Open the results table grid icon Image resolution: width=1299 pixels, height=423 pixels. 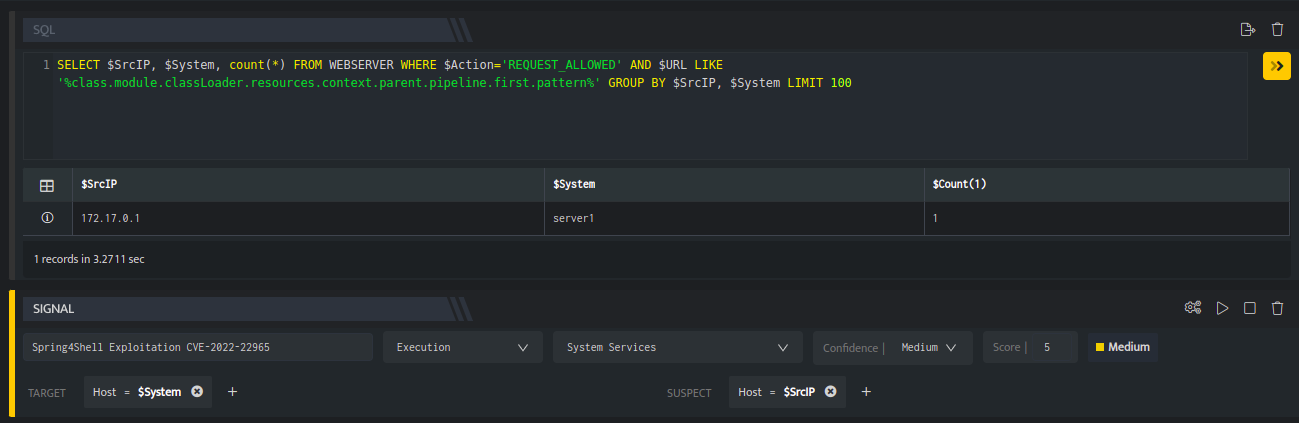(x=46, y=185)
